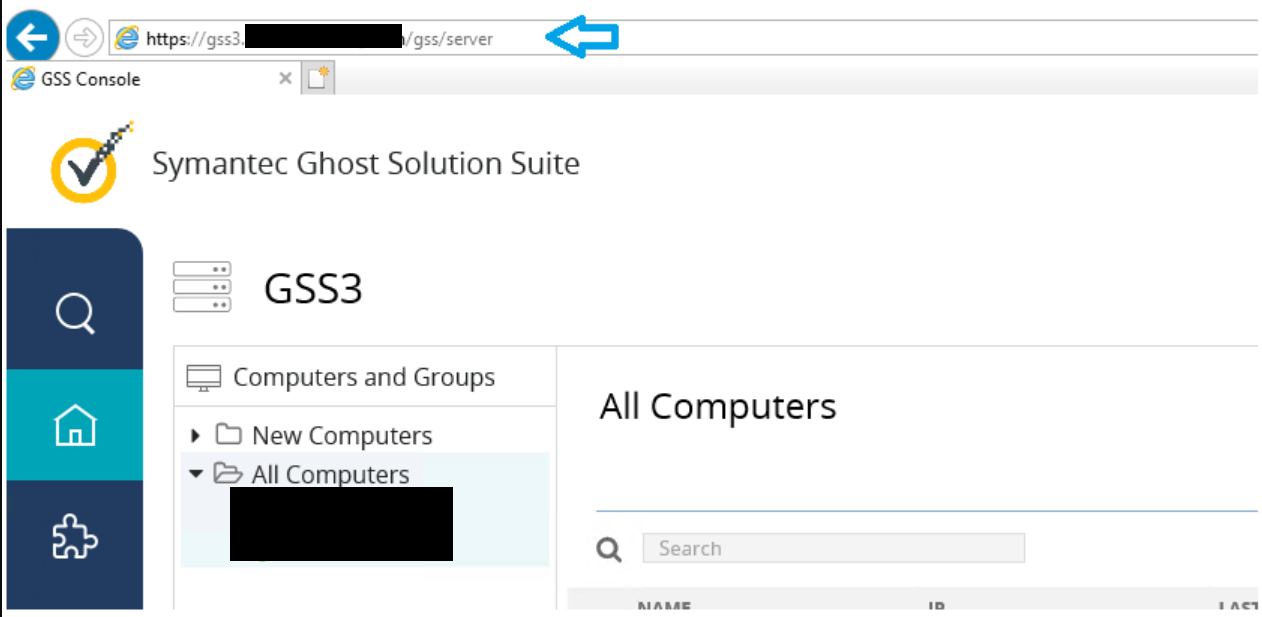Click the address bar URL field
Viewport: 1262px width, 617px height.
point(684,39)
